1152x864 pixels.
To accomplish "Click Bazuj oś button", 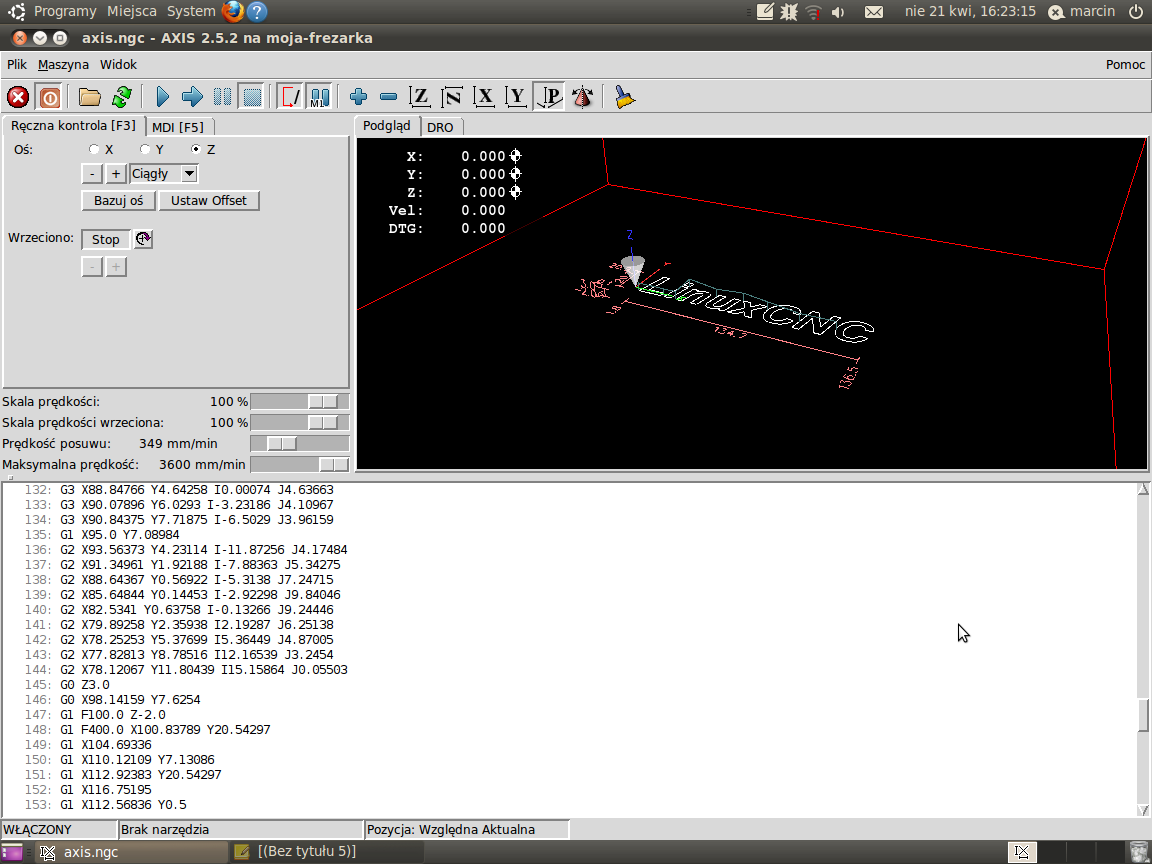I will tap(118, 201).
